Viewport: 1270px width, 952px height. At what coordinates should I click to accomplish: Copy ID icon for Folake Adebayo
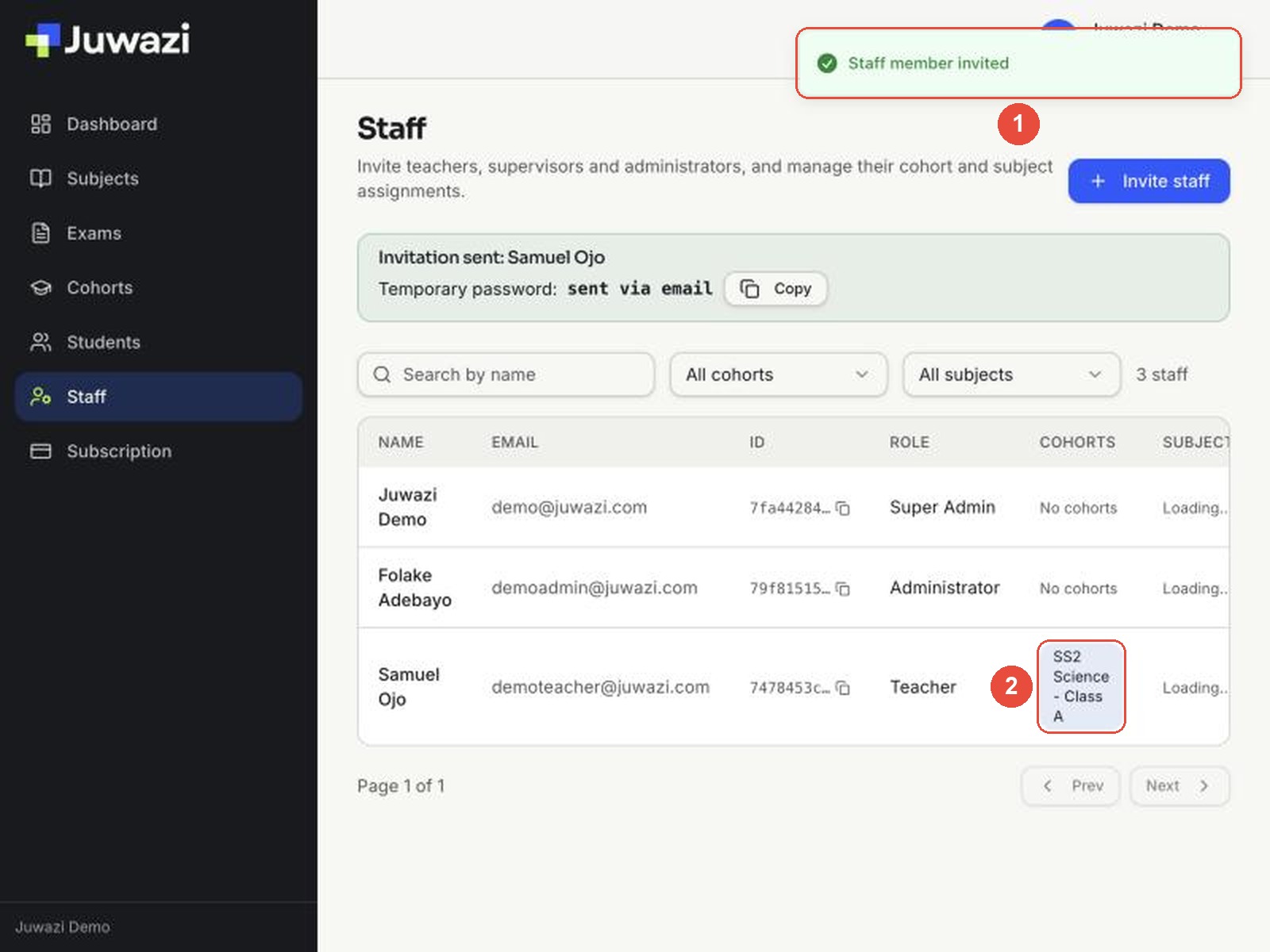coord(843,589)
